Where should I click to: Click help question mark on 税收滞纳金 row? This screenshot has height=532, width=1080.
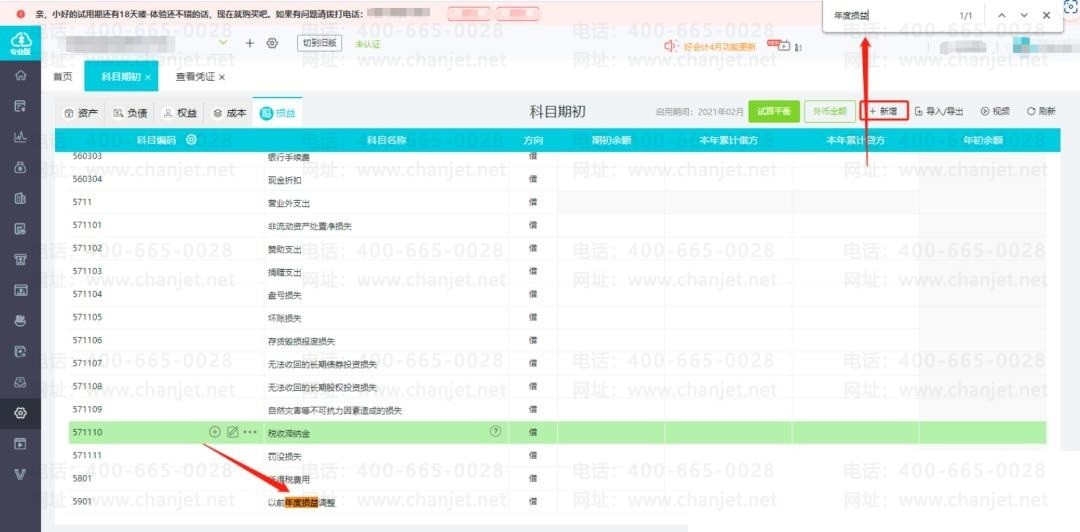[x=495, y=432]
